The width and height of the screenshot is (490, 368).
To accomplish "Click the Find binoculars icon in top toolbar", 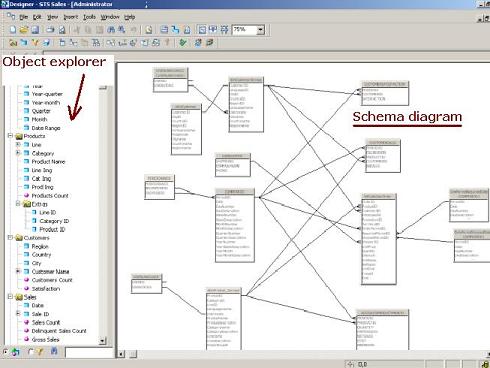I will tap(111, 30).
